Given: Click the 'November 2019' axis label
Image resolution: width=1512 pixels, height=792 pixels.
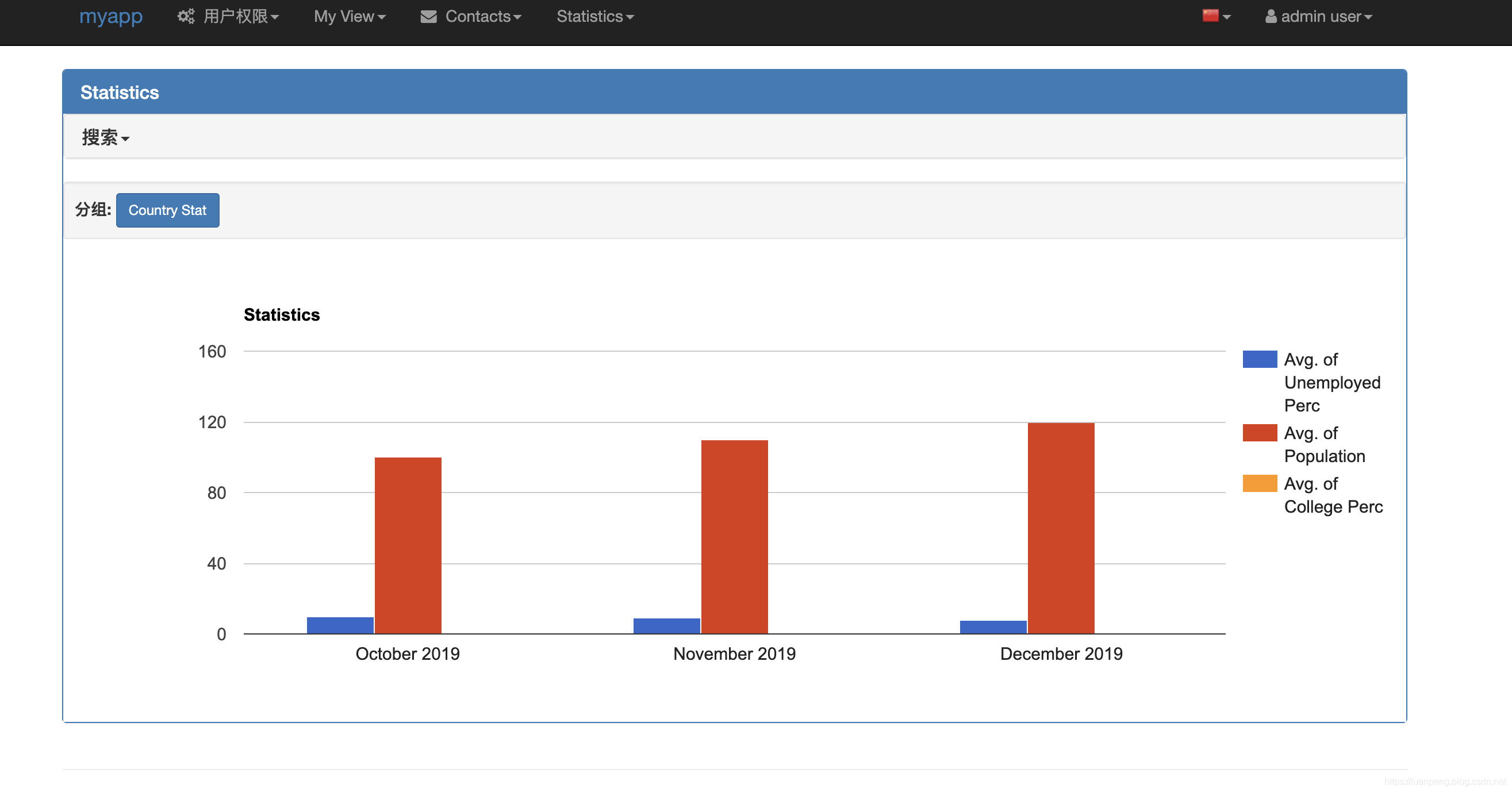Looking at the screenshot, I should [x=734, y=653].
